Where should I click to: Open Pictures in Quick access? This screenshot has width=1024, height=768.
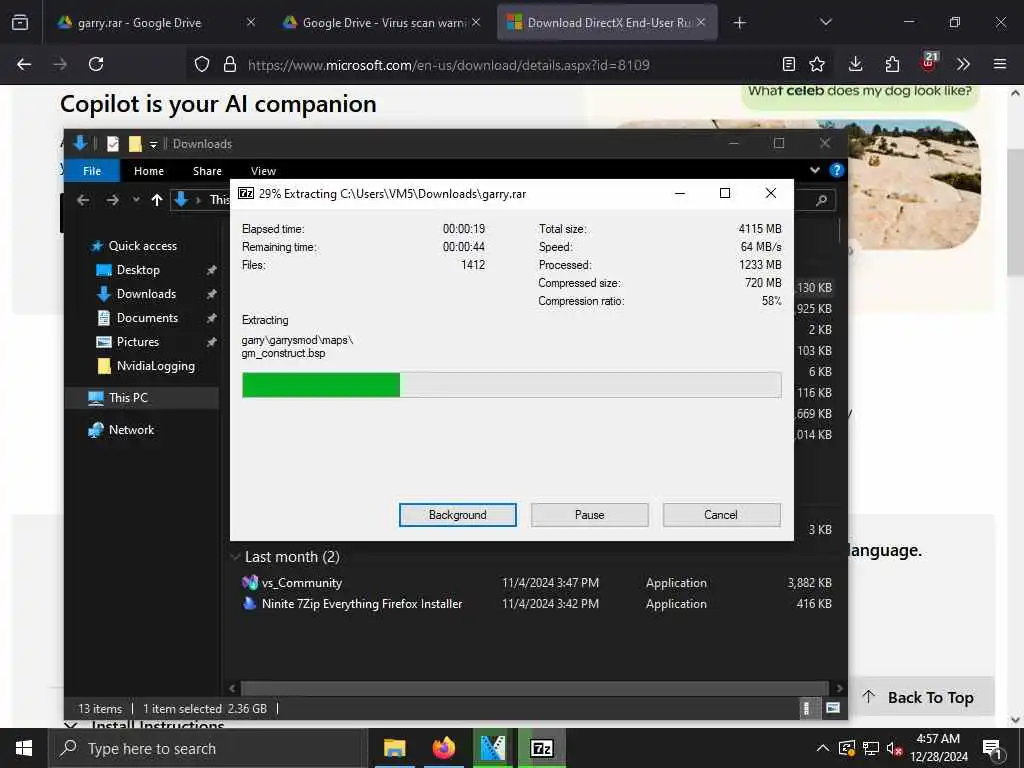137,342
